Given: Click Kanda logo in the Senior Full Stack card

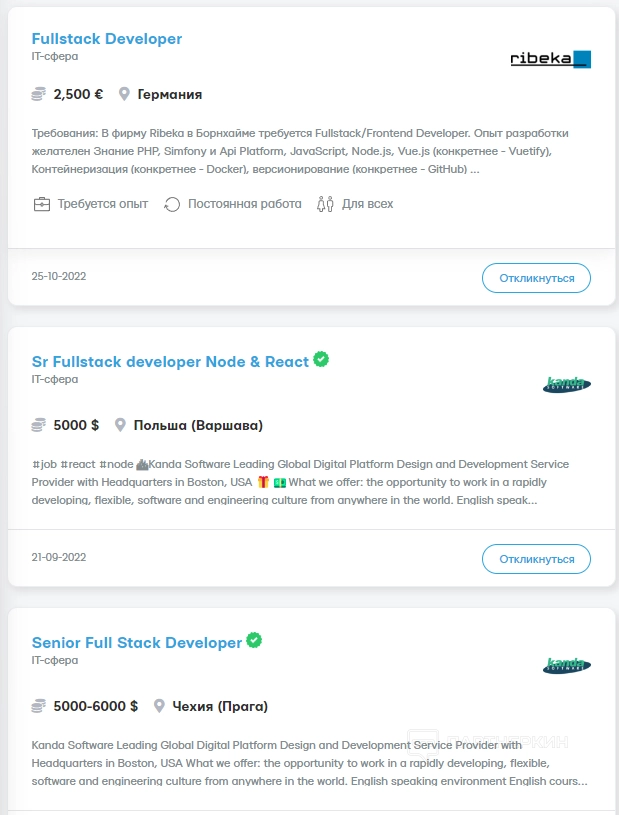Looking at the screenshot, I should tap(567, 665).
